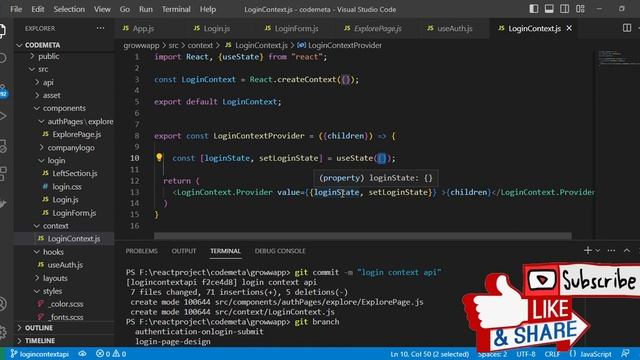Open the File menu
This screenshot has height=360, width=640.
point(16,9)
